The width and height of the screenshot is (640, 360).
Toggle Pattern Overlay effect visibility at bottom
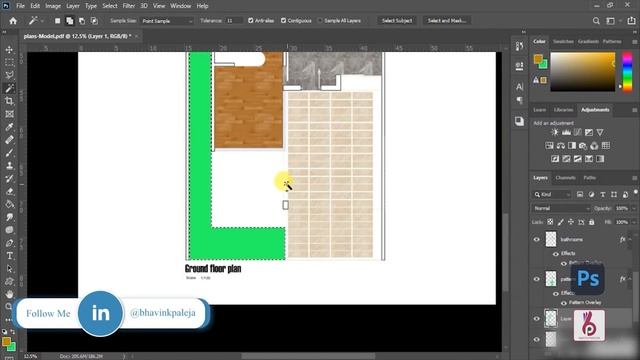[x=564, y=303]
